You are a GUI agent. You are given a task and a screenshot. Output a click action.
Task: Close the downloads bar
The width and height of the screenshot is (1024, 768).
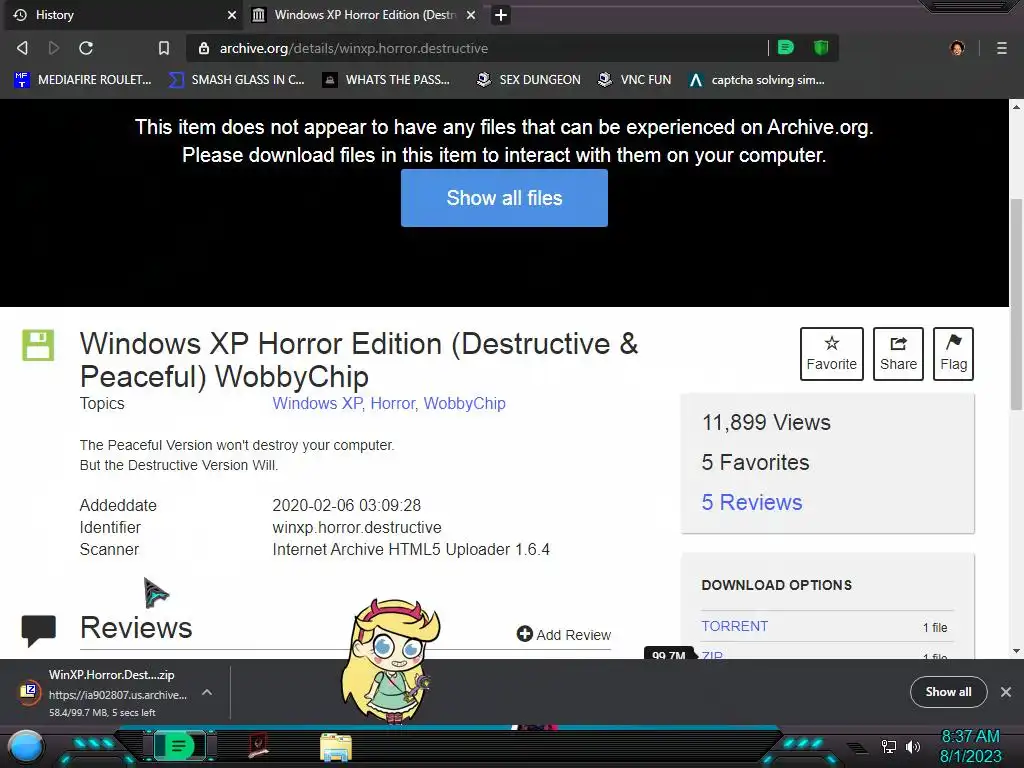click(x=1006, y=692)
